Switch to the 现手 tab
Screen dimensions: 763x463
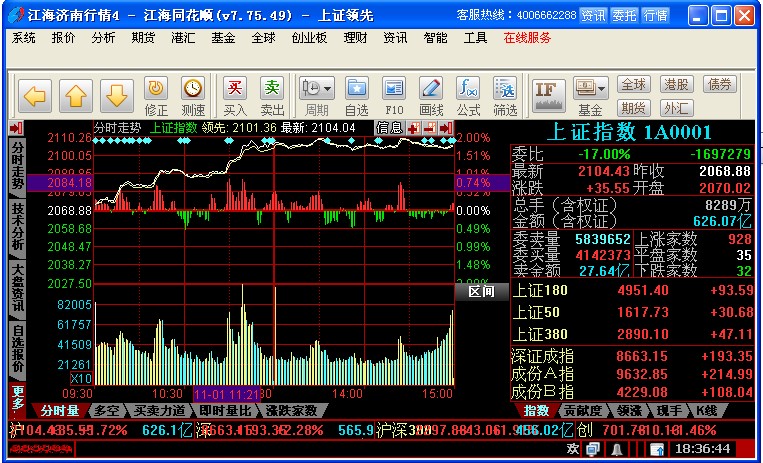pyautogui.click(x=669, y=410)
